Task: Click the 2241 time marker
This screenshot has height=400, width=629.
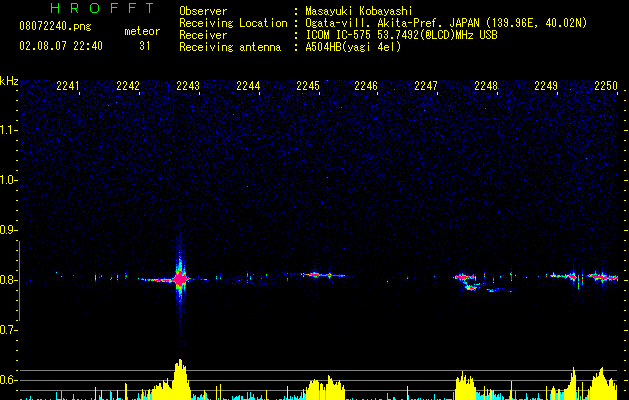Action: (x=68, y=86)
